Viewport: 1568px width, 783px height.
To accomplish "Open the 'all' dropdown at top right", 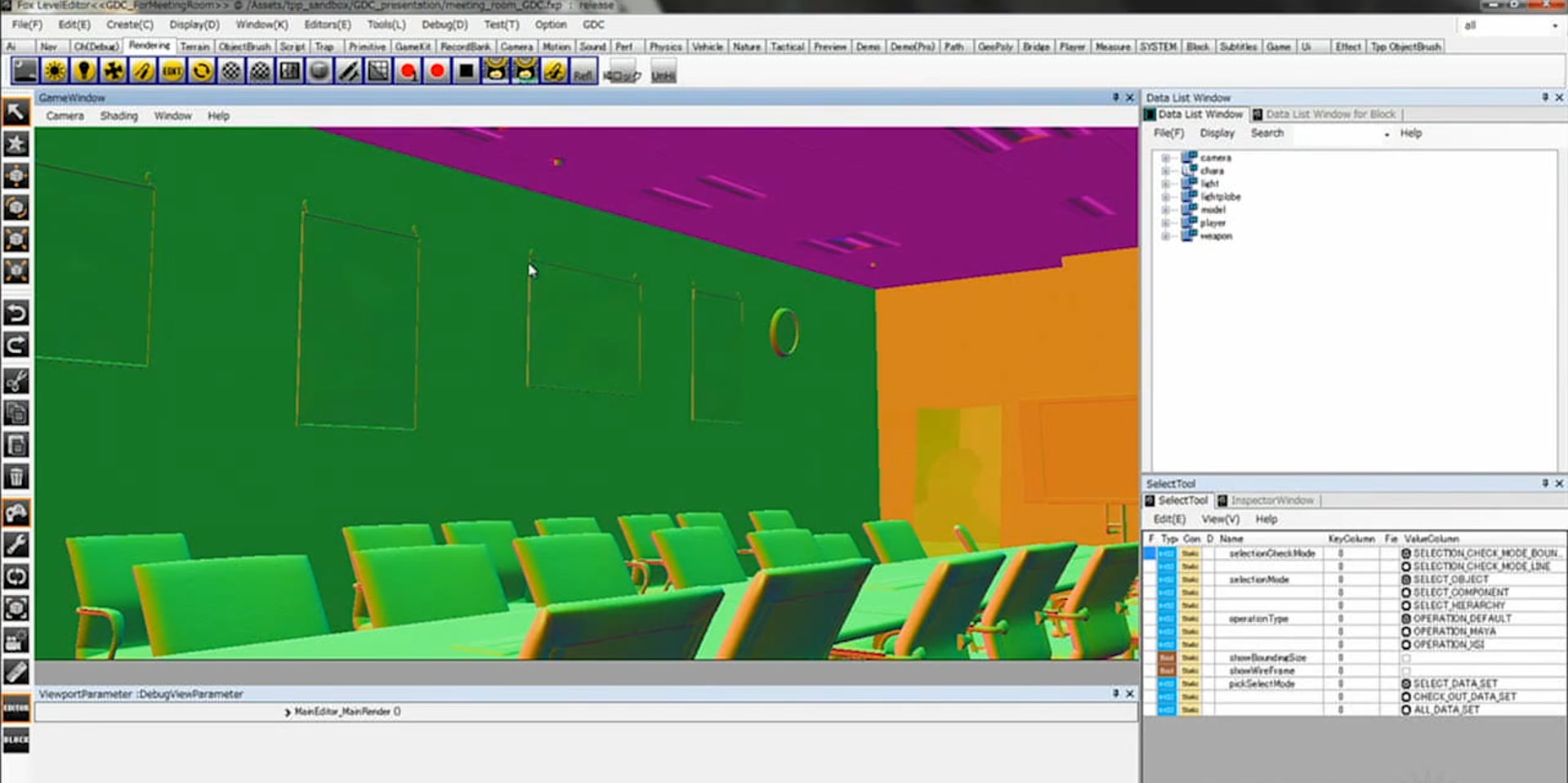I will tap(1510, 25).
